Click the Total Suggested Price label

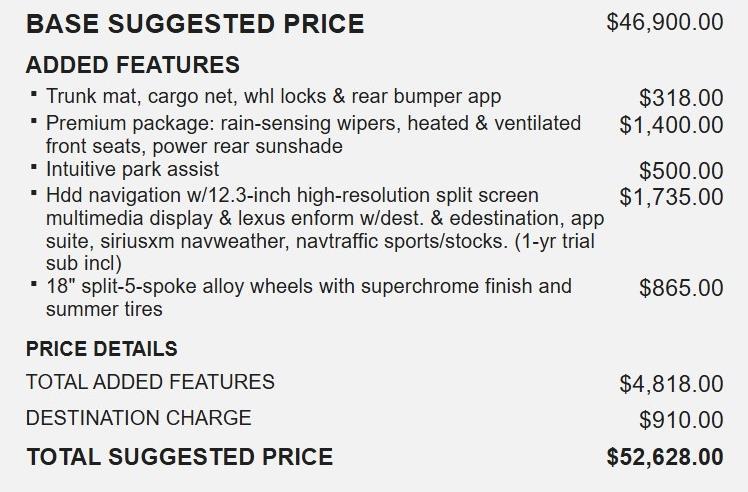pyautogui.click(x=179, y=457)
